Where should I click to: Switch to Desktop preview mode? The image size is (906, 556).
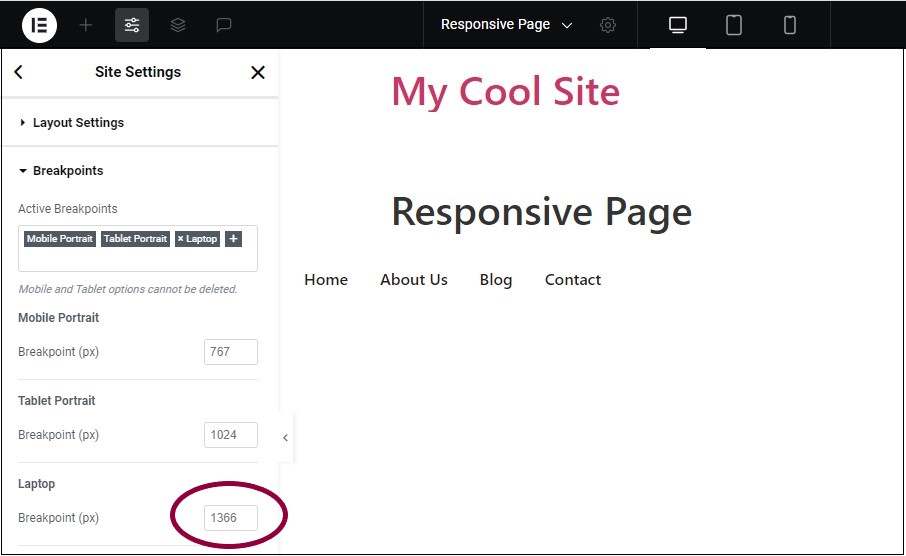(x=678, y=25)
